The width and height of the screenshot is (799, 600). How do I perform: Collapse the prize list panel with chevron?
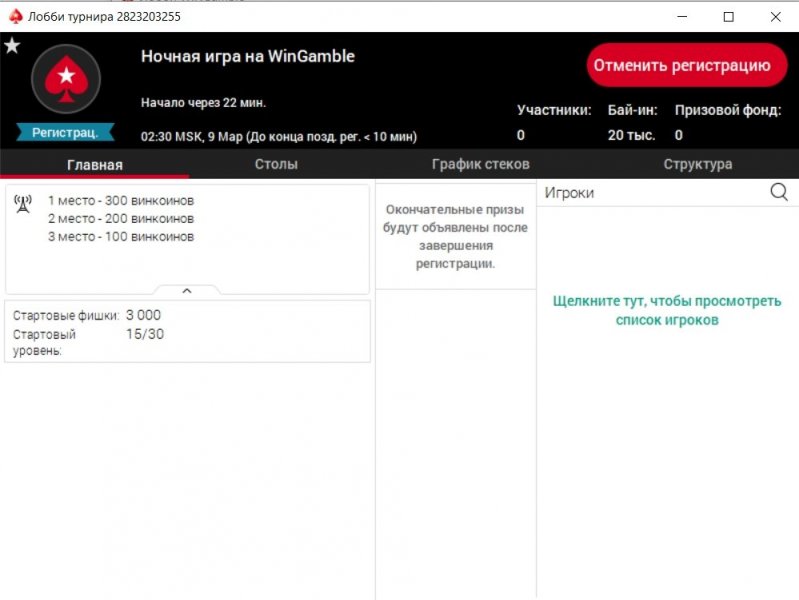point(187,290)
